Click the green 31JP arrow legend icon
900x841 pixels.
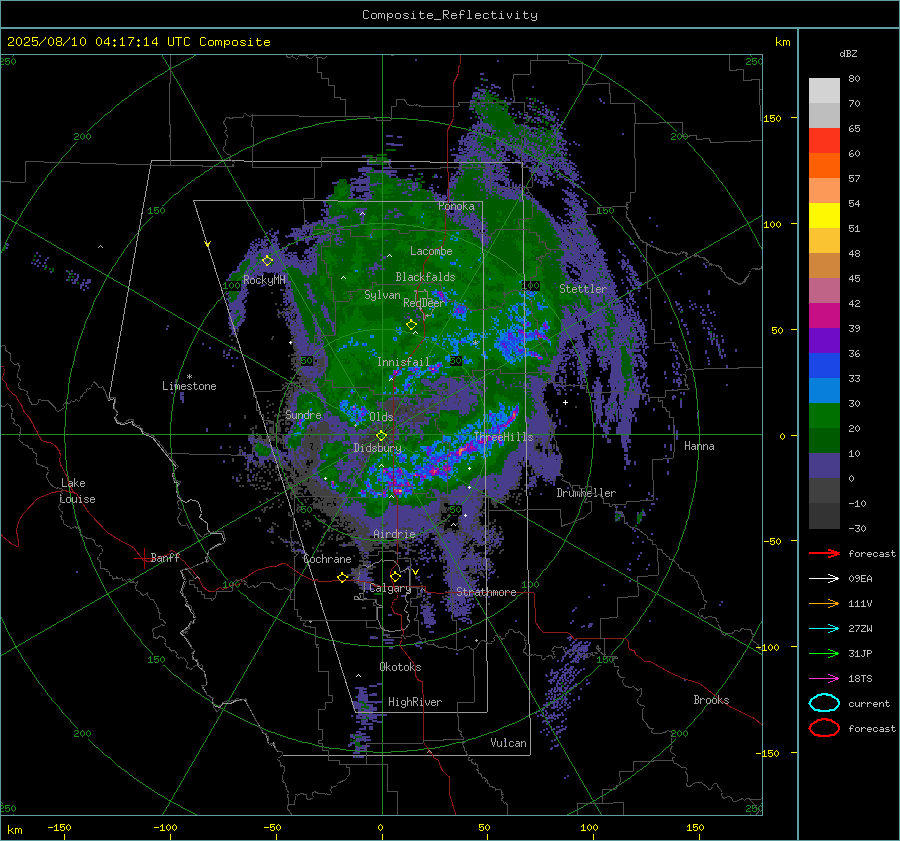[x=824, y=653]
